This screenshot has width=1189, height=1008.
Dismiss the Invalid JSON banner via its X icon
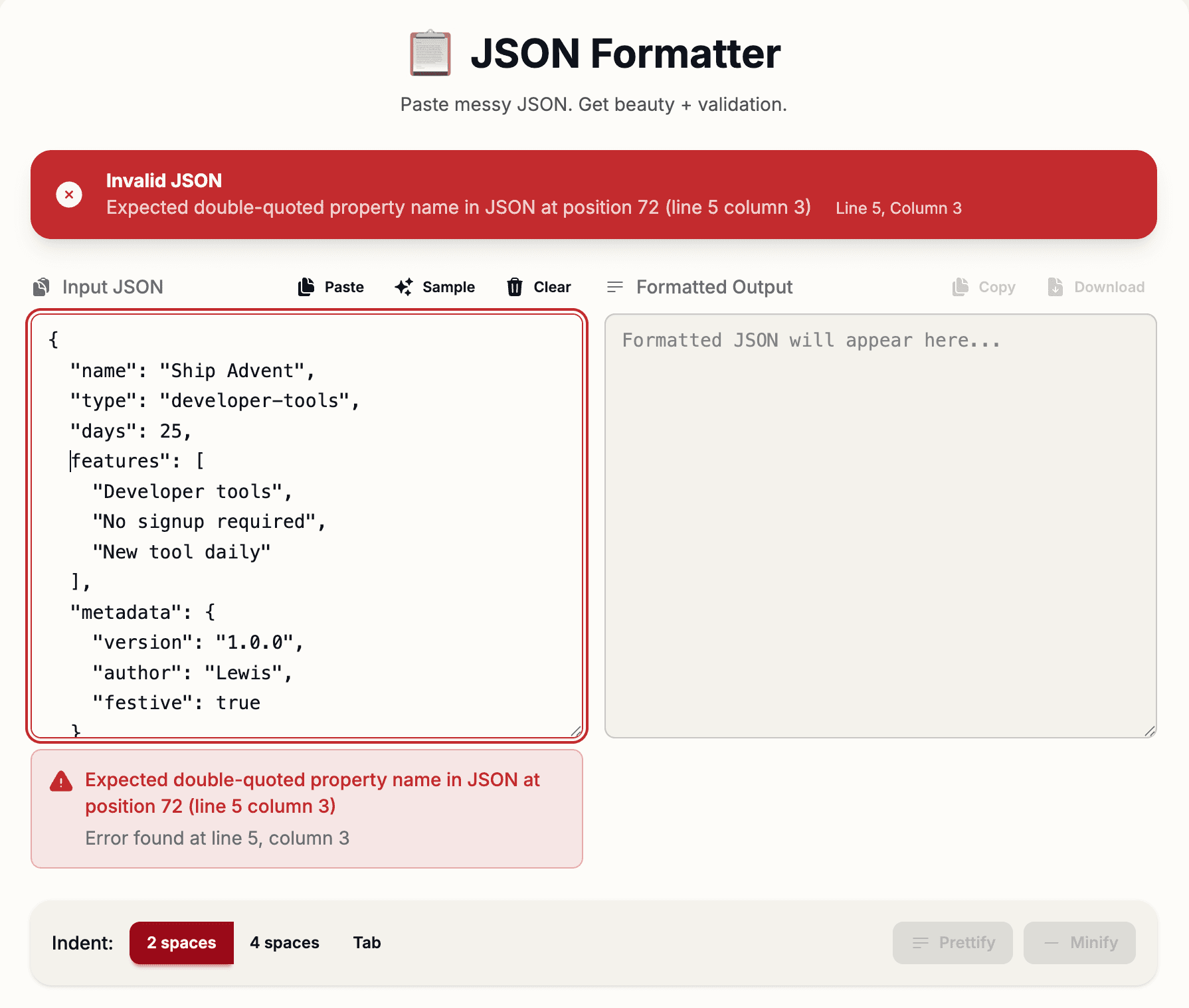(x=69, y=195)
